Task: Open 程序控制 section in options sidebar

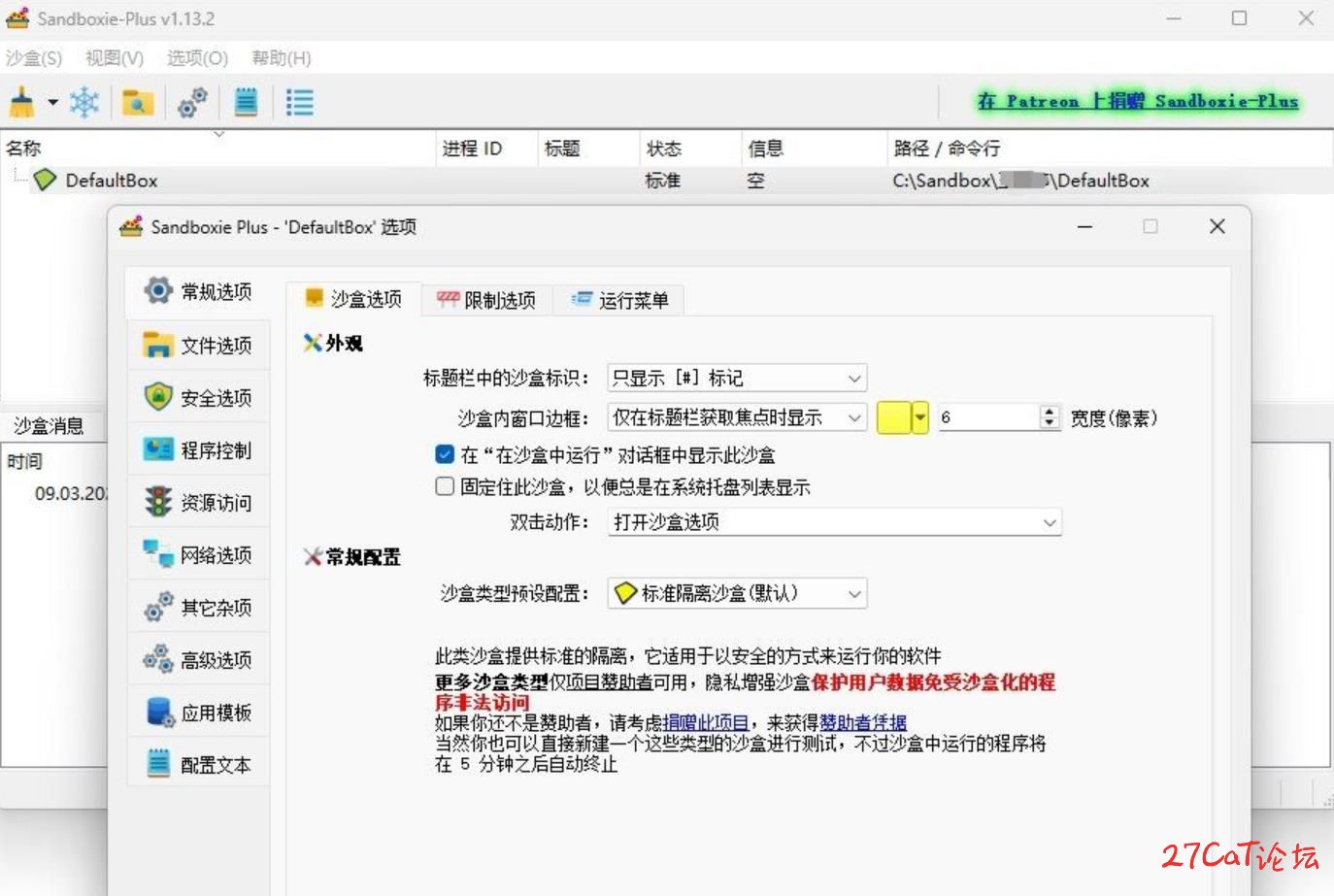Action: pos(199,449)
